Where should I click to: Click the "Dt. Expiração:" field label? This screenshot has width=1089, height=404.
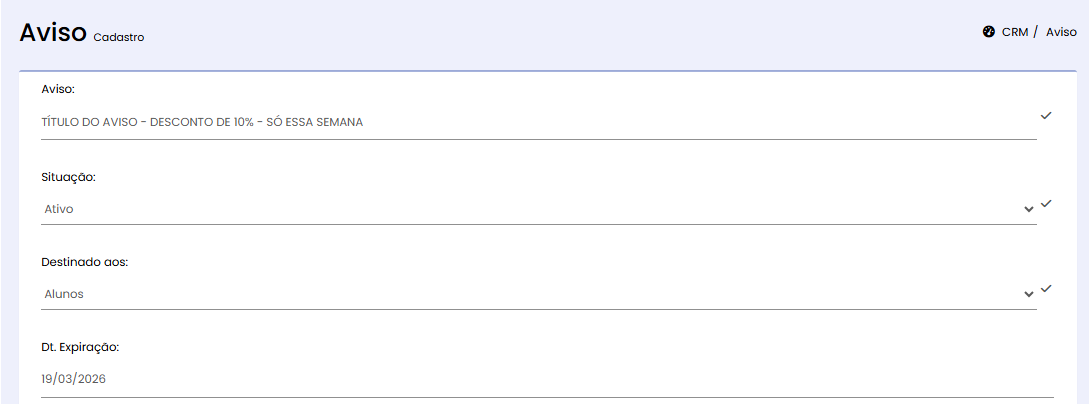coord(80,347)
